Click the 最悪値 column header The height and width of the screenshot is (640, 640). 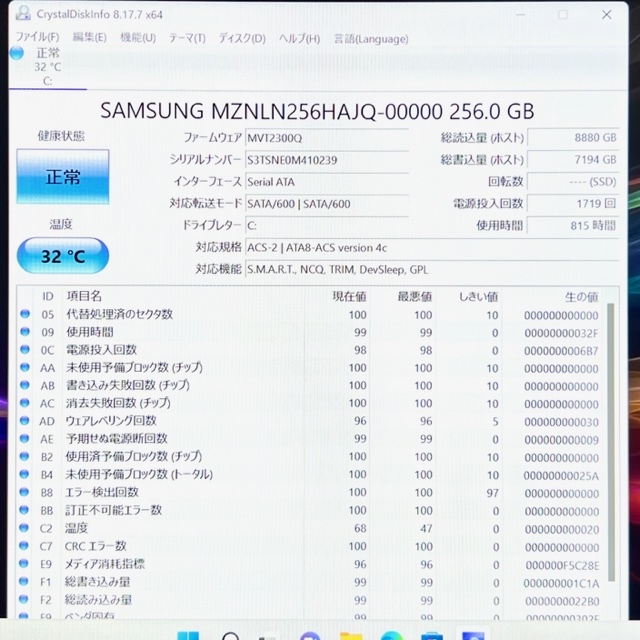click(415, 297)
